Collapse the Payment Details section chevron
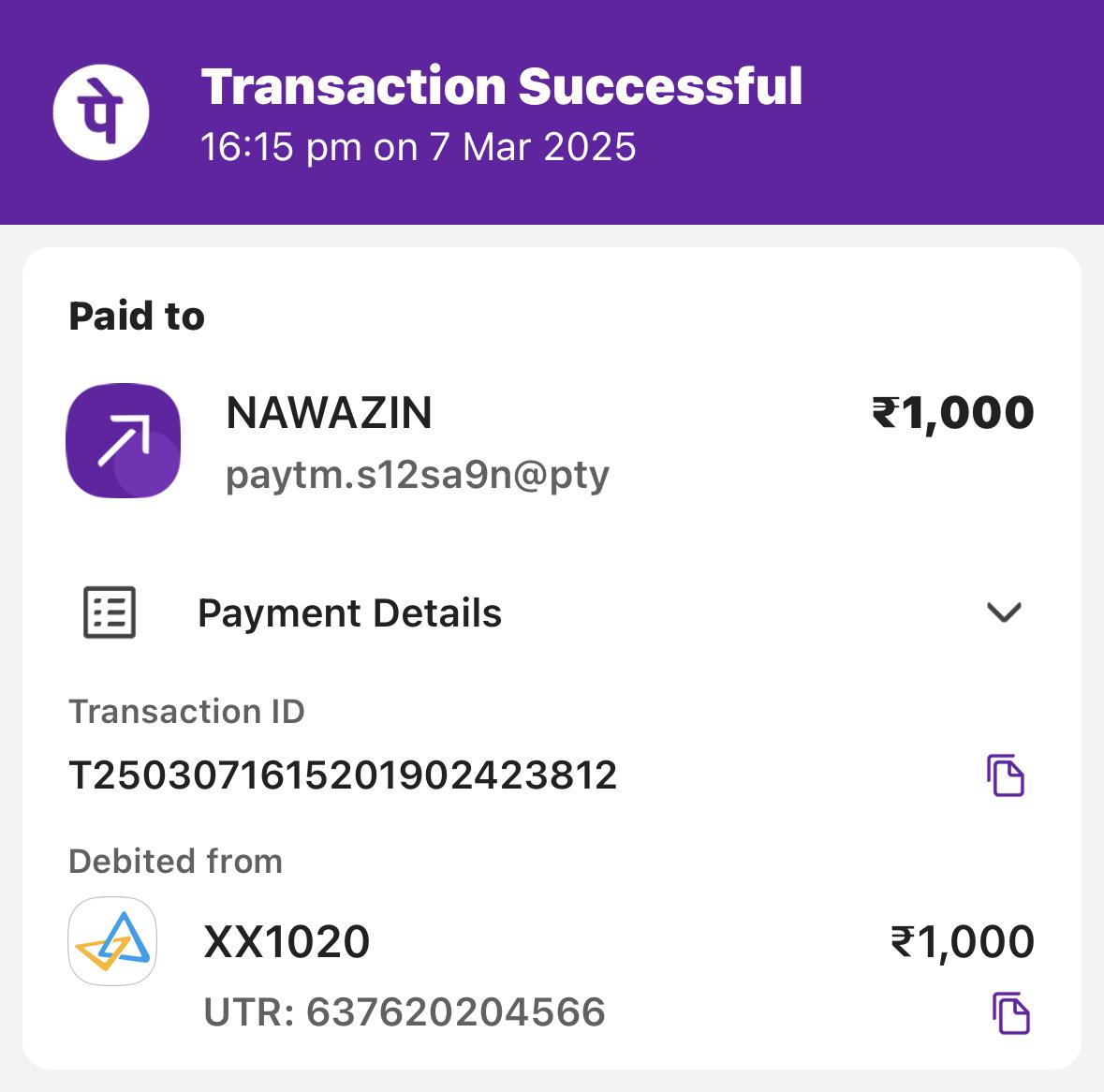 (x=1004, y=612)
